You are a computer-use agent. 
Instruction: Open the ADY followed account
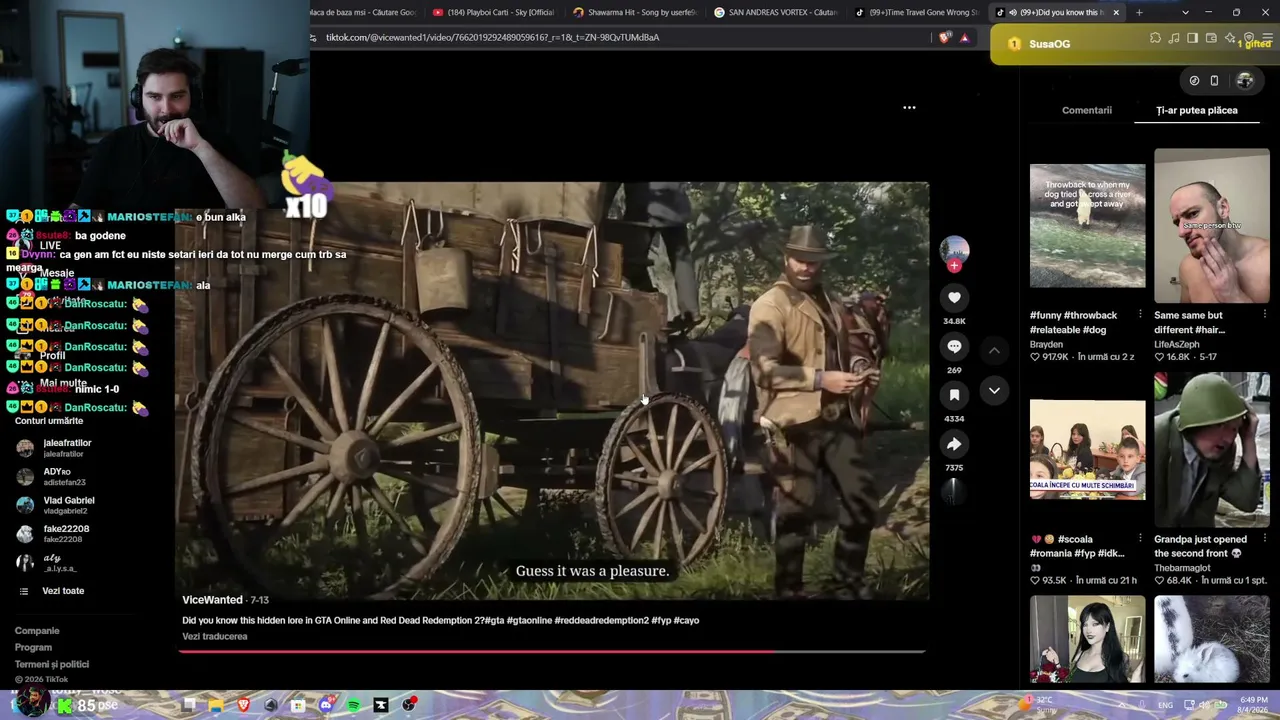[56, 476]
